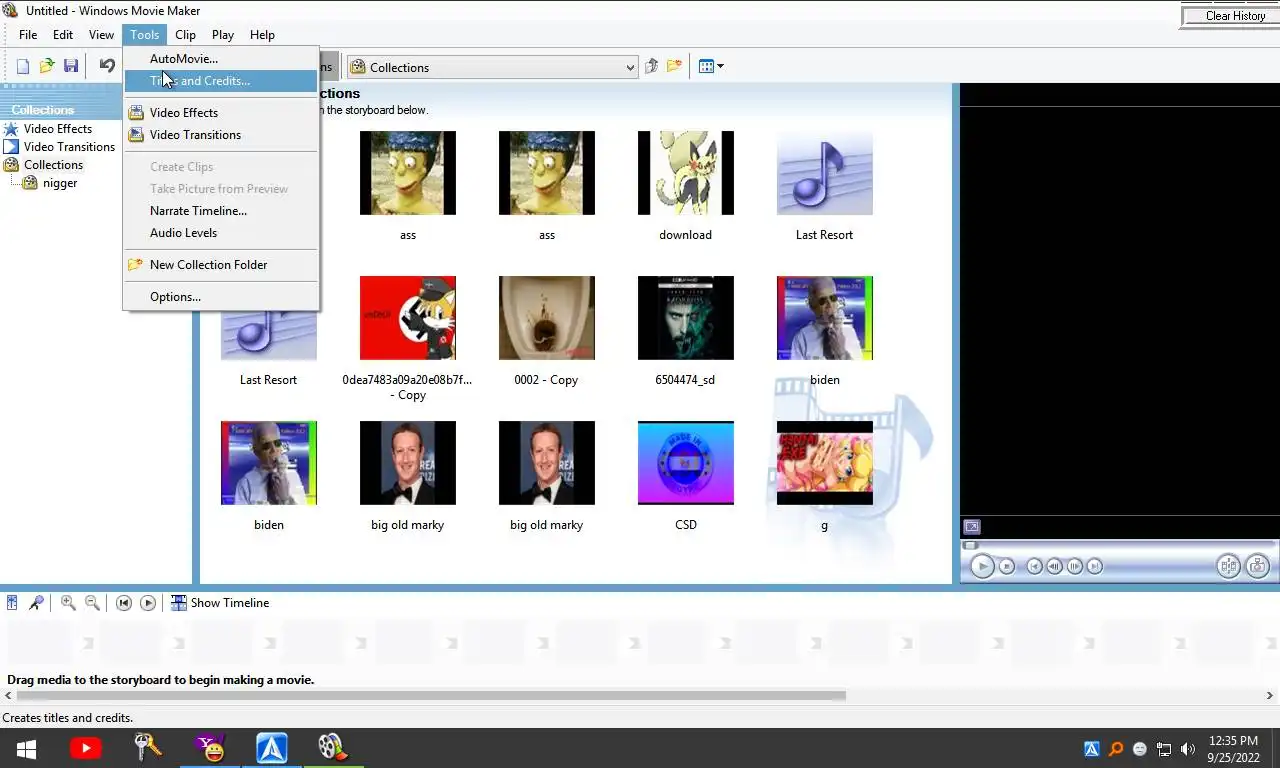Open Options from the Tools menu
This screenshot has width=1280, height=768.
pos(221,297)
